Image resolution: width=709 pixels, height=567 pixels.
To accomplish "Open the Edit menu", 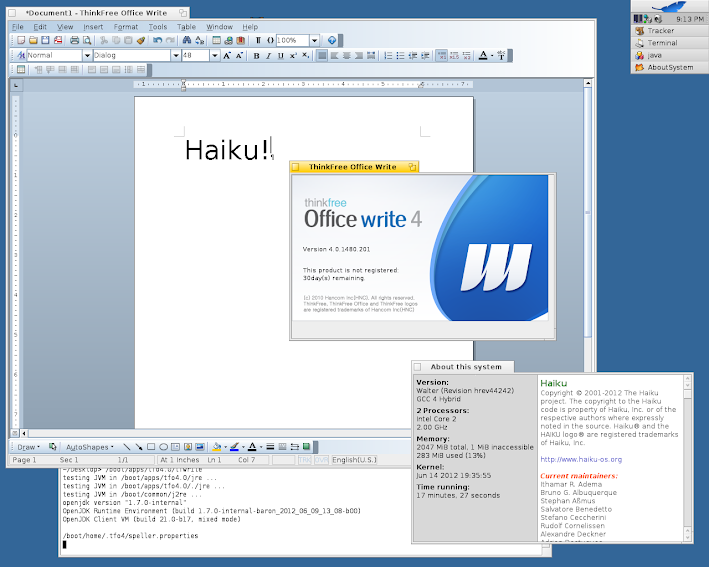I will point(40,27).
